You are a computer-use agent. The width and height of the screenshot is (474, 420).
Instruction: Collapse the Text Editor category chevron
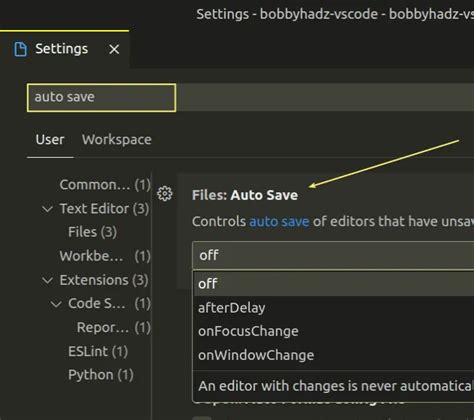coord(48,209)
